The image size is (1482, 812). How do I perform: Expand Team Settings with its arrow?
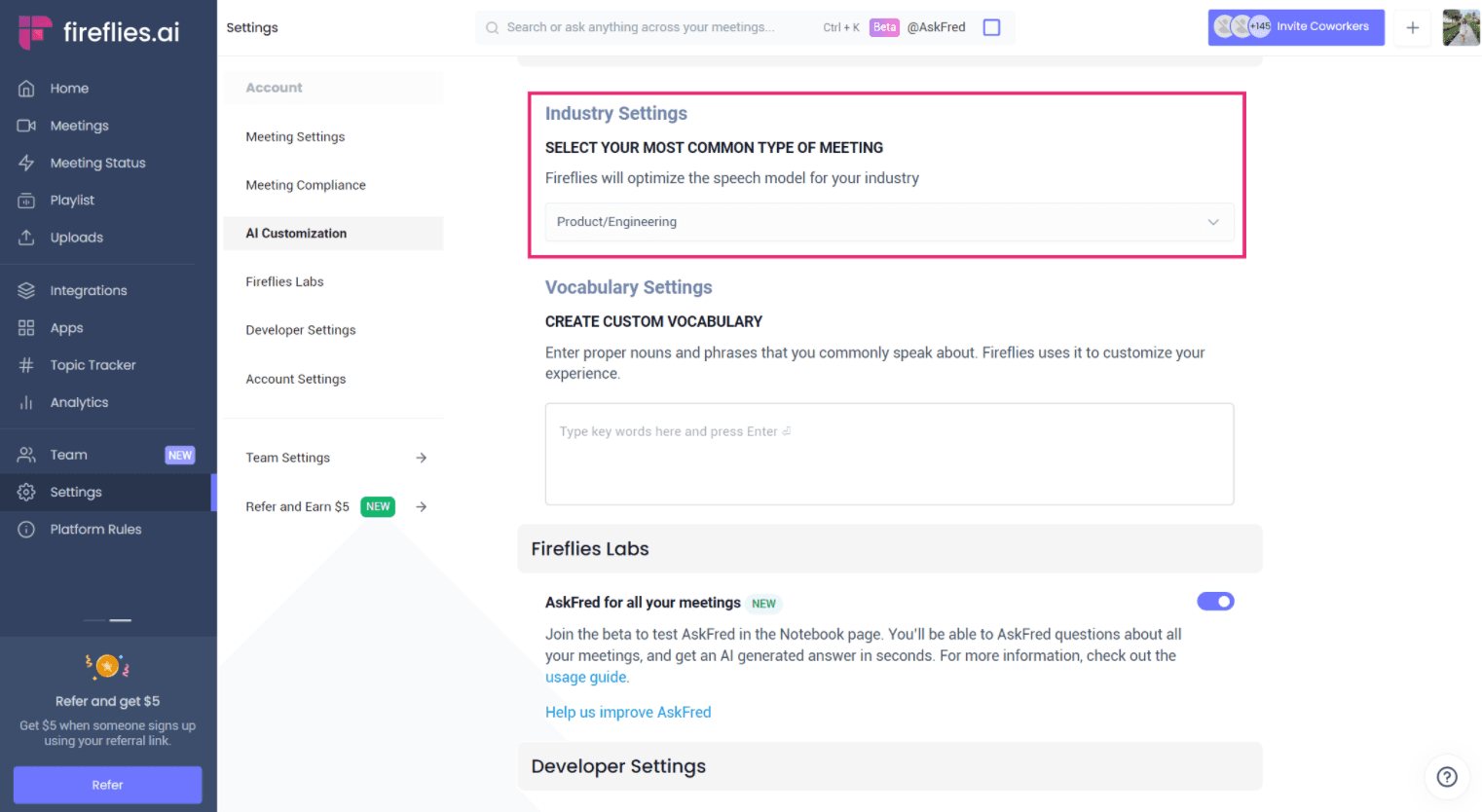(421, 458)
